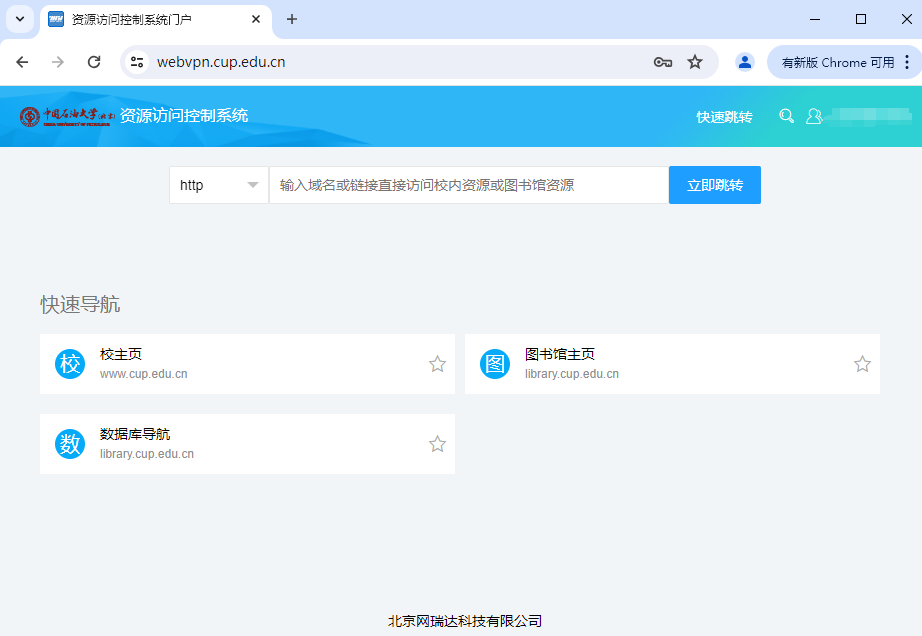Screen dimensions: 922x636
Task: Bookmark this page with the star icon
Action: (x=695, y=62)
